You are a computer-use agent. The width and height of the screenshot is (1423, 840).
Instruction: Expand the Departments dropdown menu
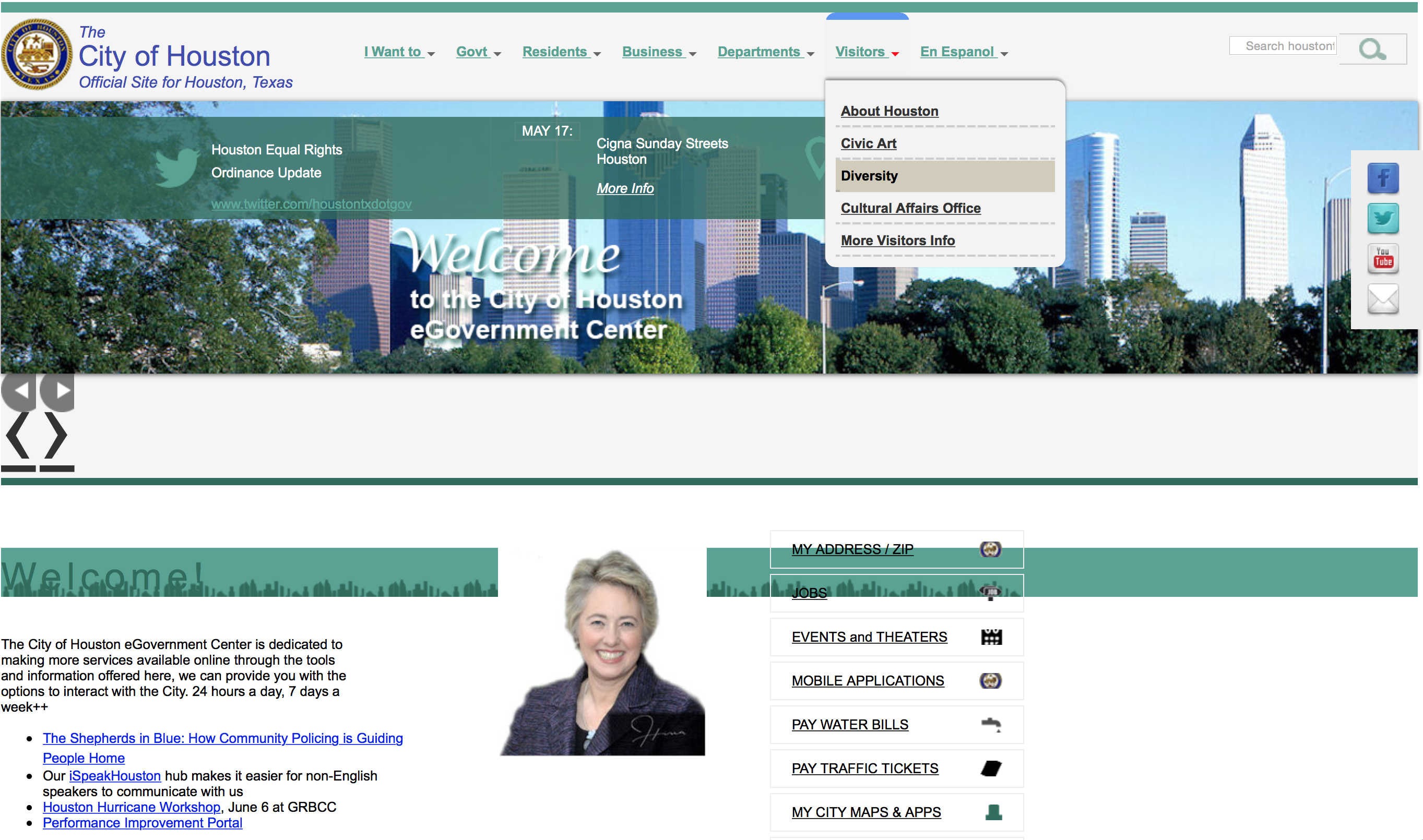click(x=765, y=52)
